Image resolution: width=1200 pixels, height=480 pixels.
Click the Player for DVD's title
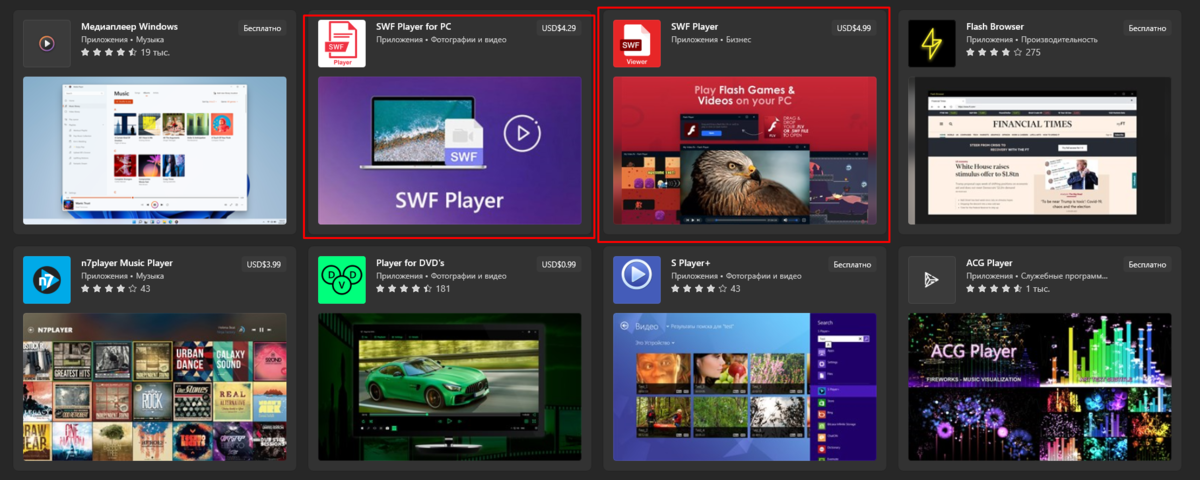pyautogui.click(x=410, y=262)
